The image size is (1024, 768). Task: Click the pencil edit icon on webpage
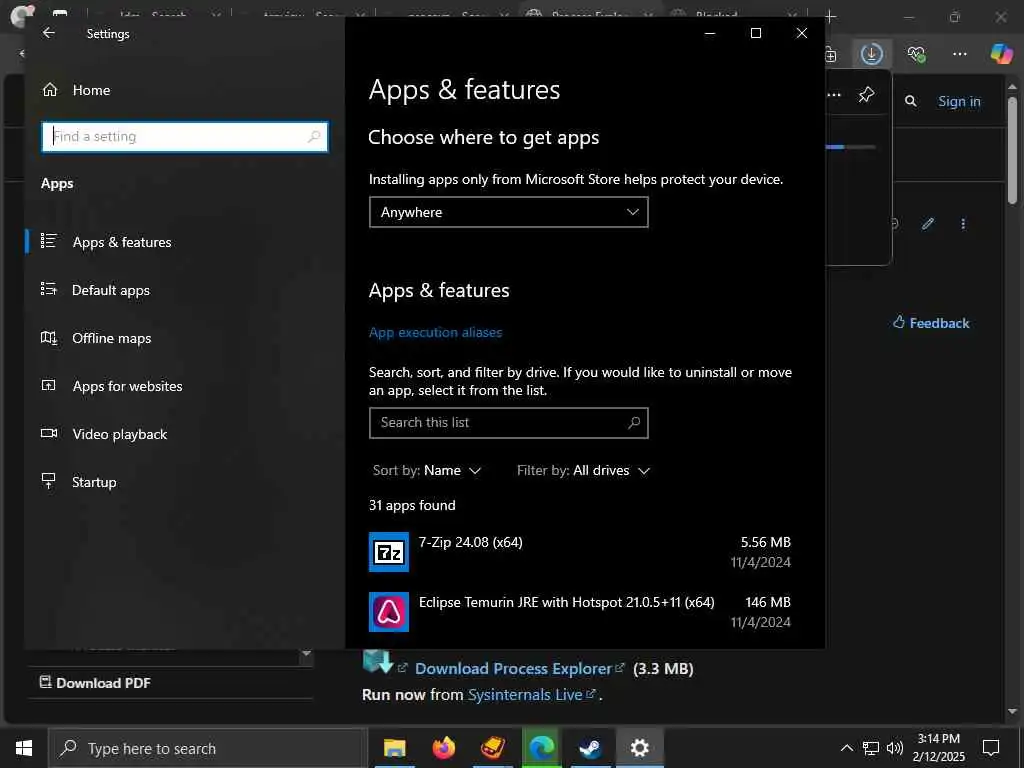tap(928, 224)
